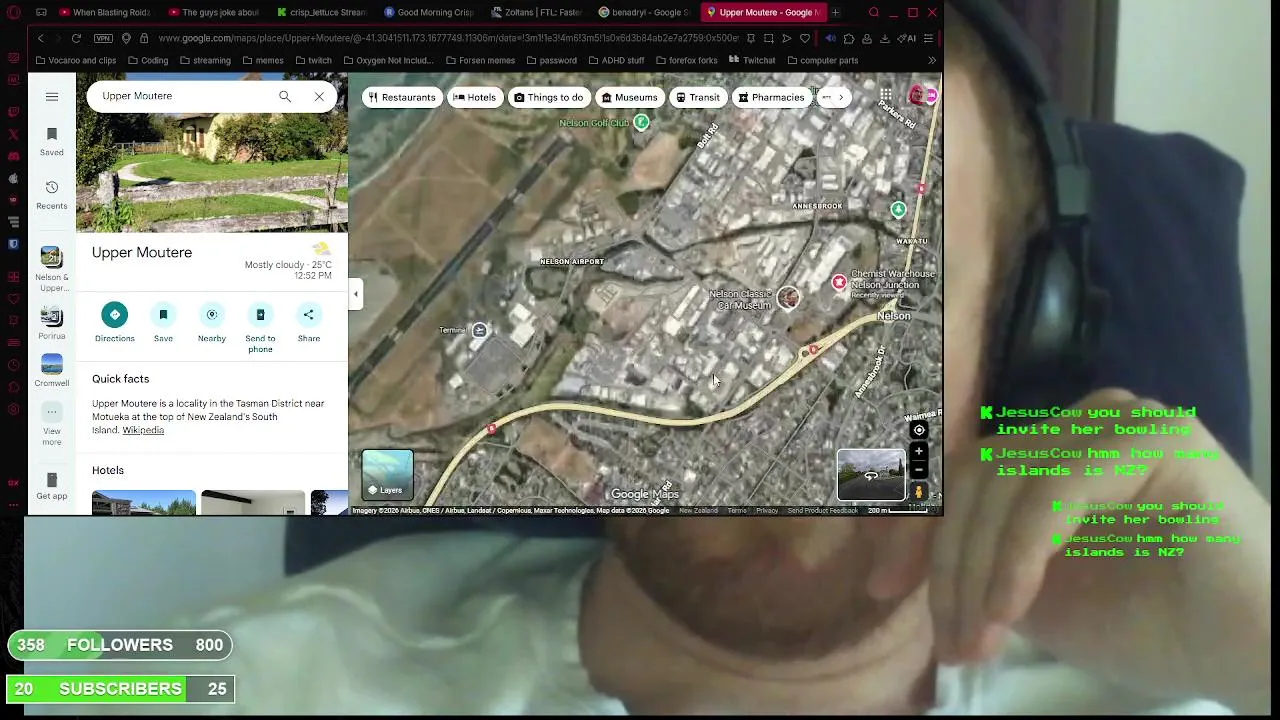
Task: Open Google account avatar menu
Action: (918, 96)
